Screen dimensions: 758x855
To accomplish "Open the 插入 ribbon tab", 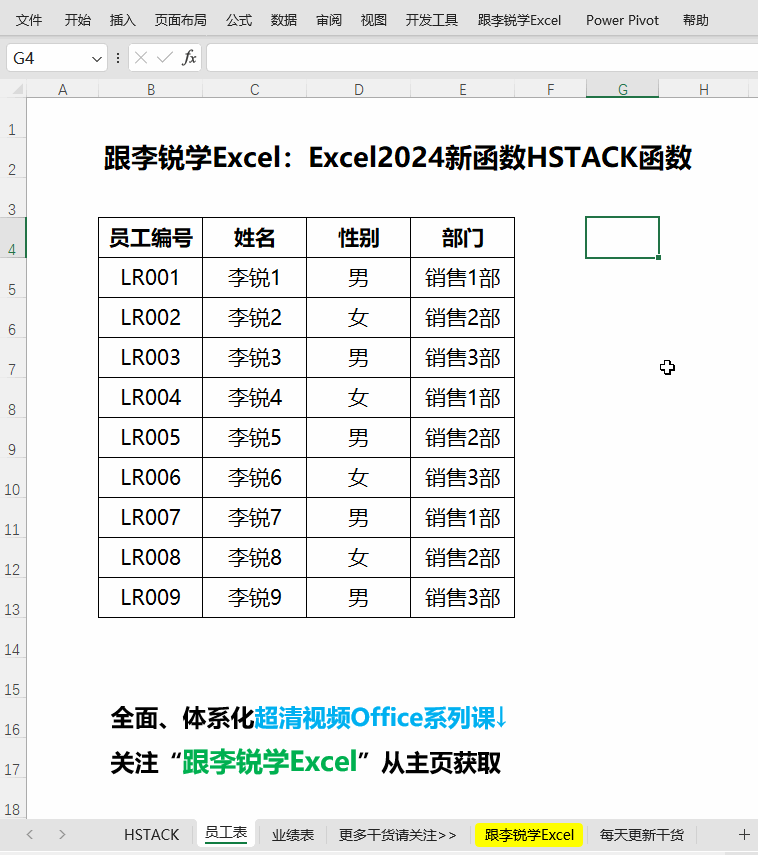I will click(122, 20).
